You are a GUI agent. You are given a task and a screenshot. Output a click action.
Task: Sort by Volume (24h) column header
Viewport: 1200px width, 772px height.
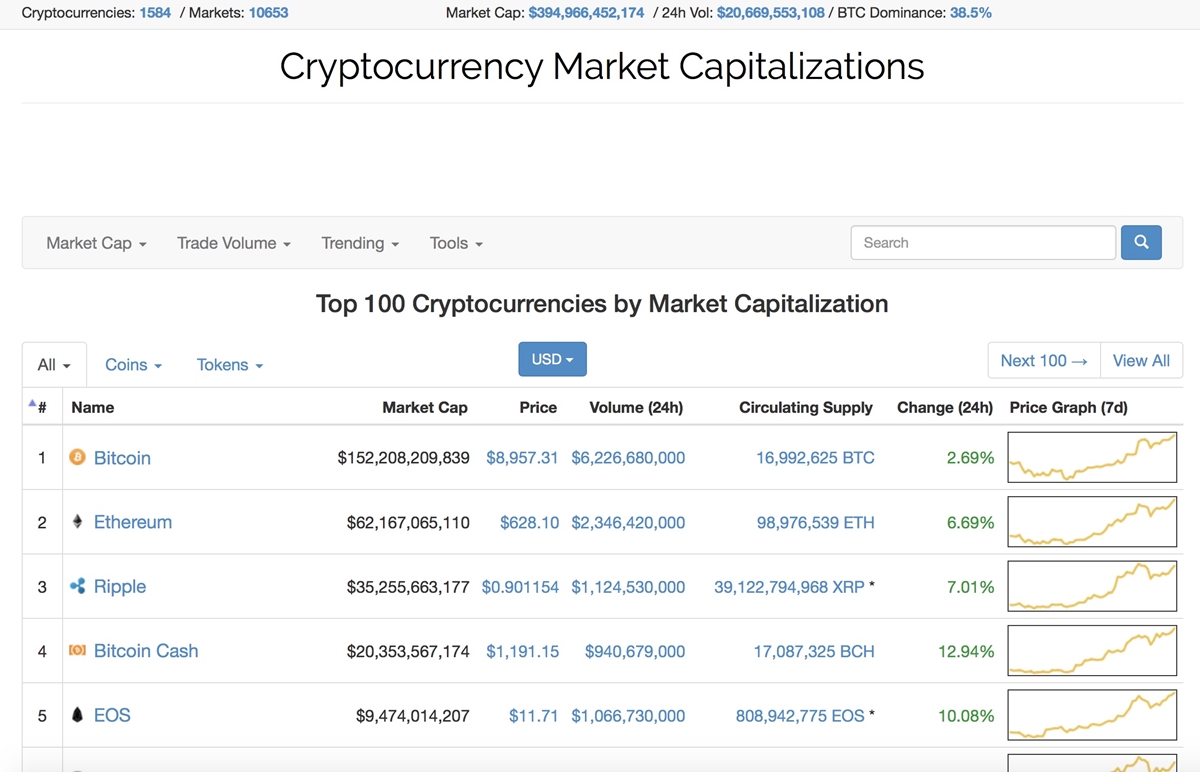(636, 407)
